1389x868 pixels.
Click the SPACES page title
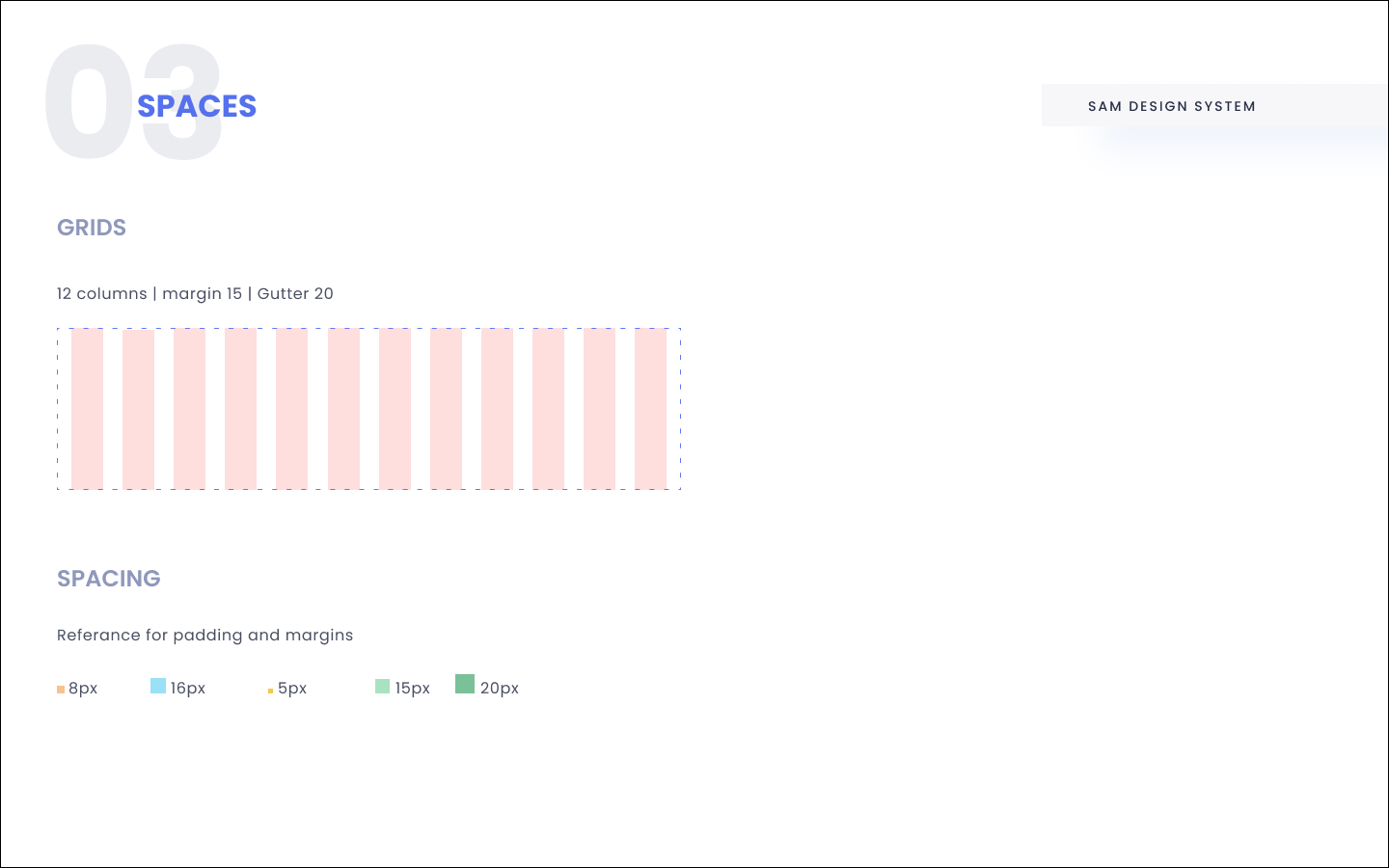pyautogui.click(x=197, y=106)
